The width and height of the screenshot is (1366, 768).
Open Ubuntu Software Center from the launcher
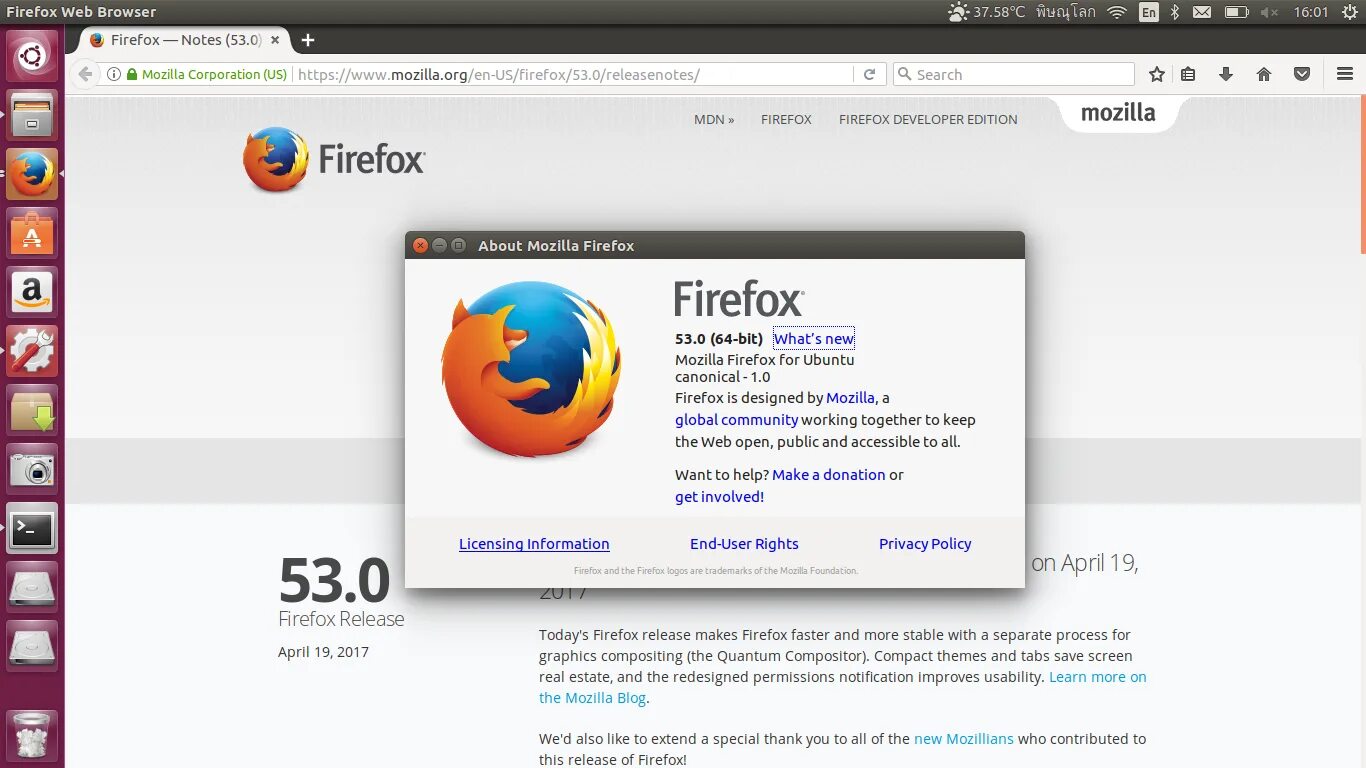tap(32, 232)
